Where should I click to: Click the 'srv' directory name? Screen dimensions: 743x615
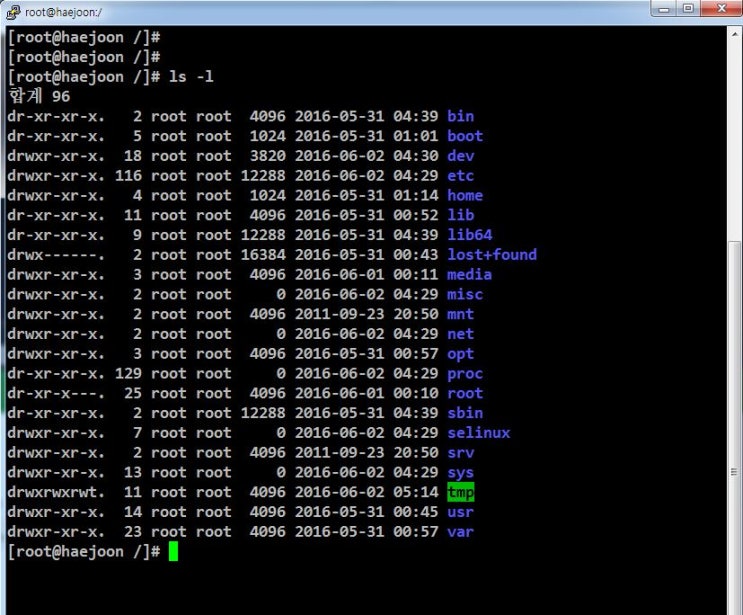click(461, 453)
